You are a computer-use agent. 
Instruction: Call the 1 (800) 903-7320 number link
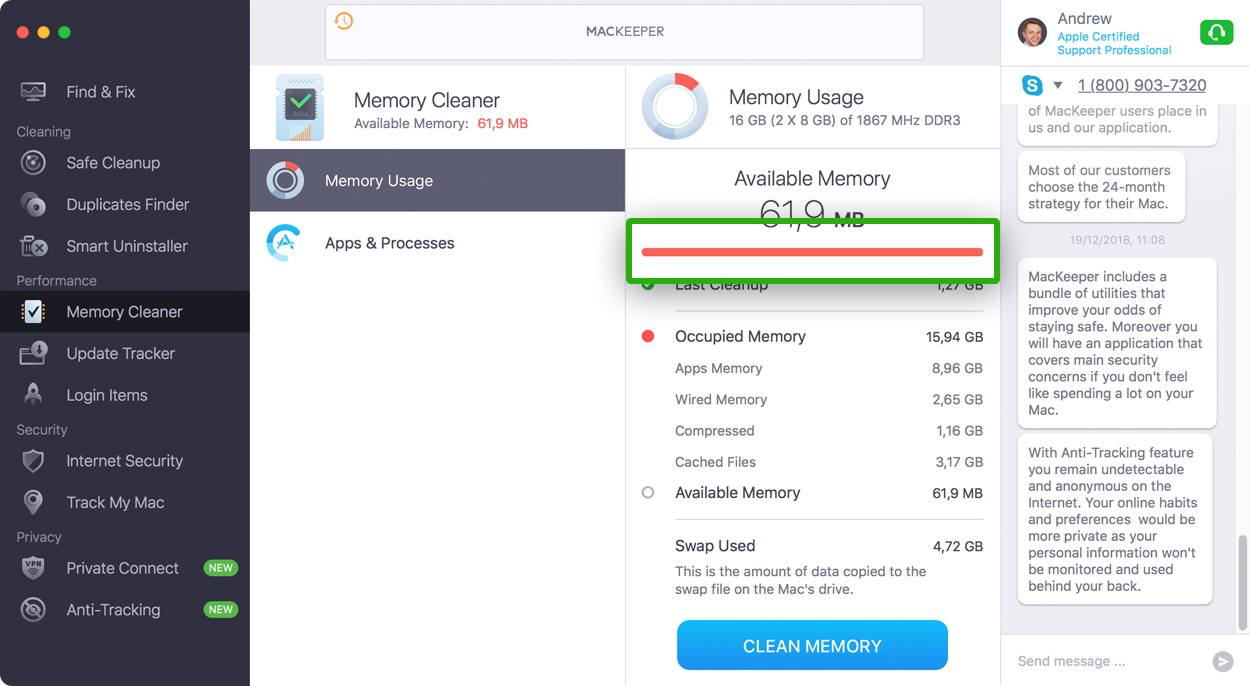click(1142, 85)
